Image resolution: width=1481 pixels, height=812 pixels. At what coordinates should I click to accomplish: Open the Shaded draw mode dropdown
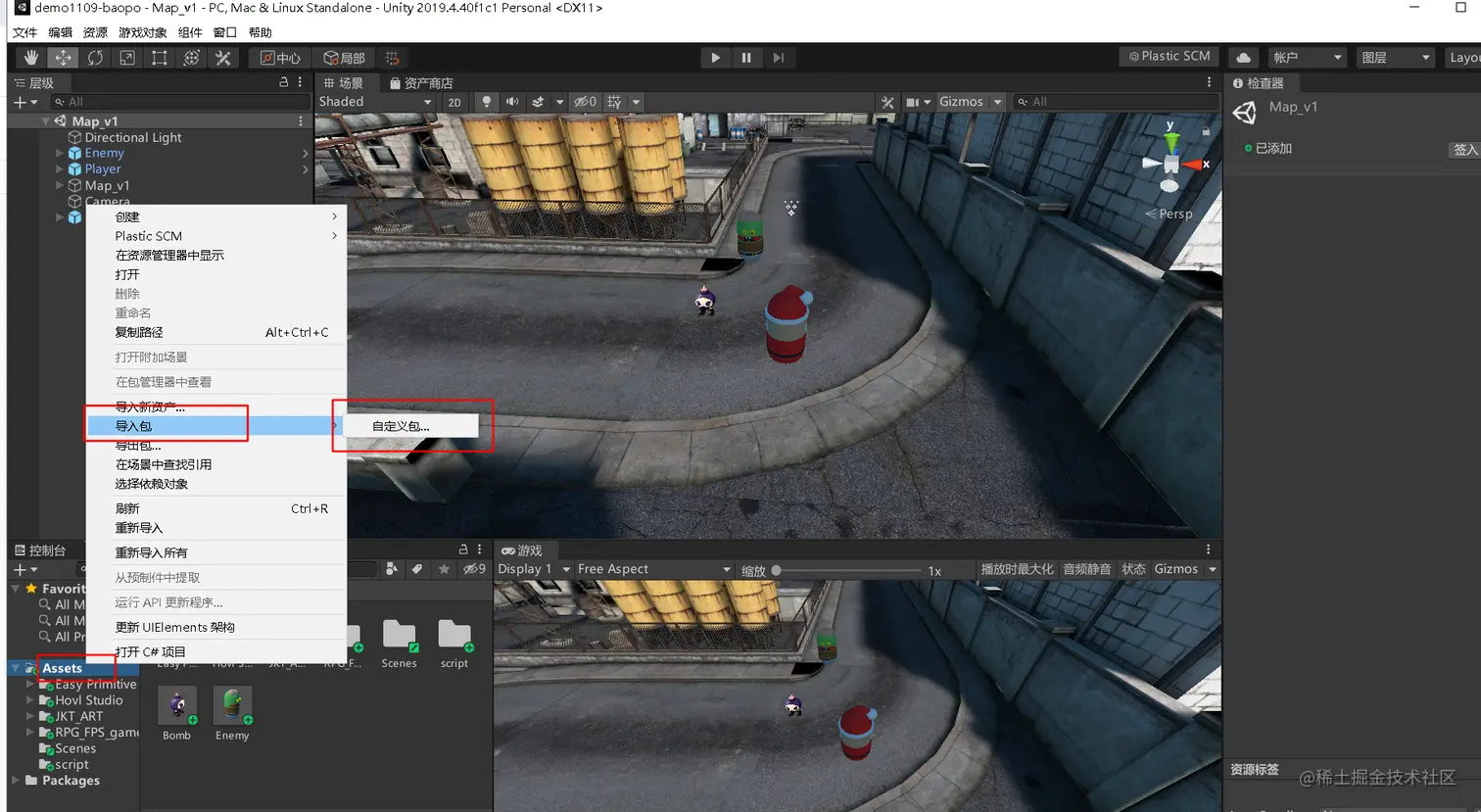(375, 102)
